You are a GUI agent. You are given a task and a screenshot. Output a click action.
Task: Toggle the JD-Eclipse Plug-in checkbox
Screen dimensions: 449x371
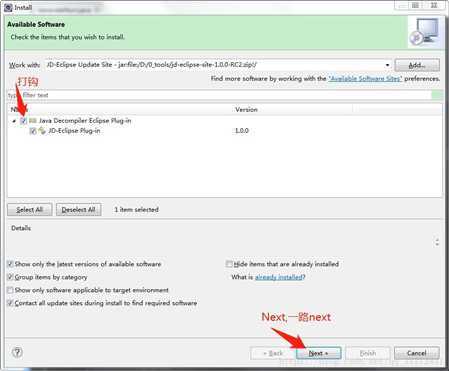(x=32, y=131)
